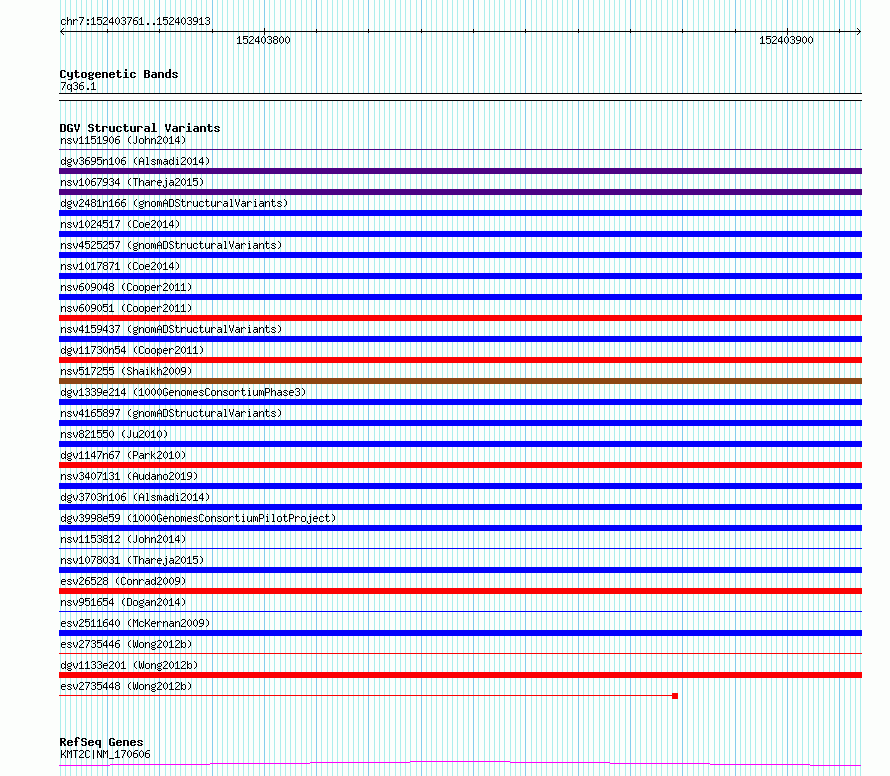Open nsv1078031 (Thareja2015) label
890x776 pixels.
click(132, 560)
